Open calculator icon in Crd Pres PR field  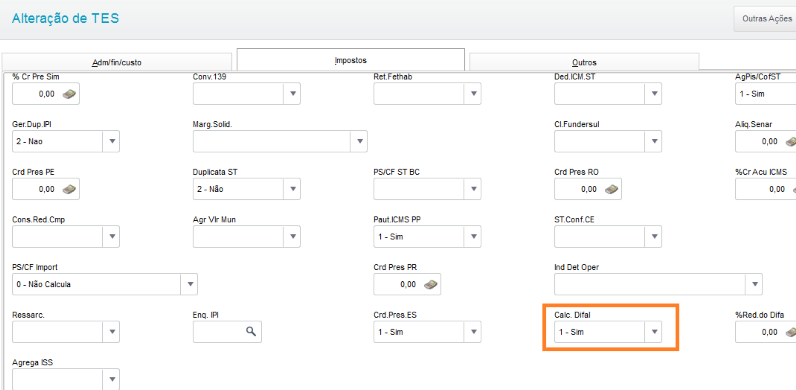[x=430, y=284]
